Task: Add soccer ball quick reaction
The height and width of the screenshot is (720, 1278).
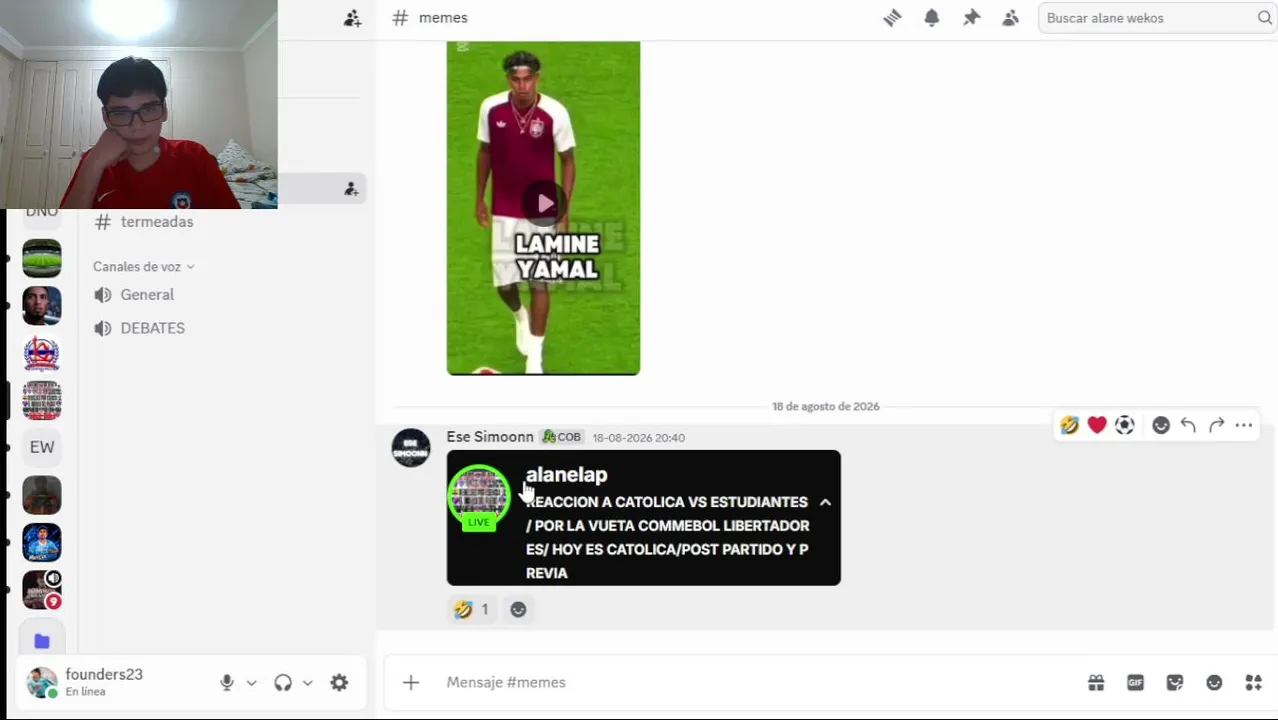Action: (x=1124, y=426)
